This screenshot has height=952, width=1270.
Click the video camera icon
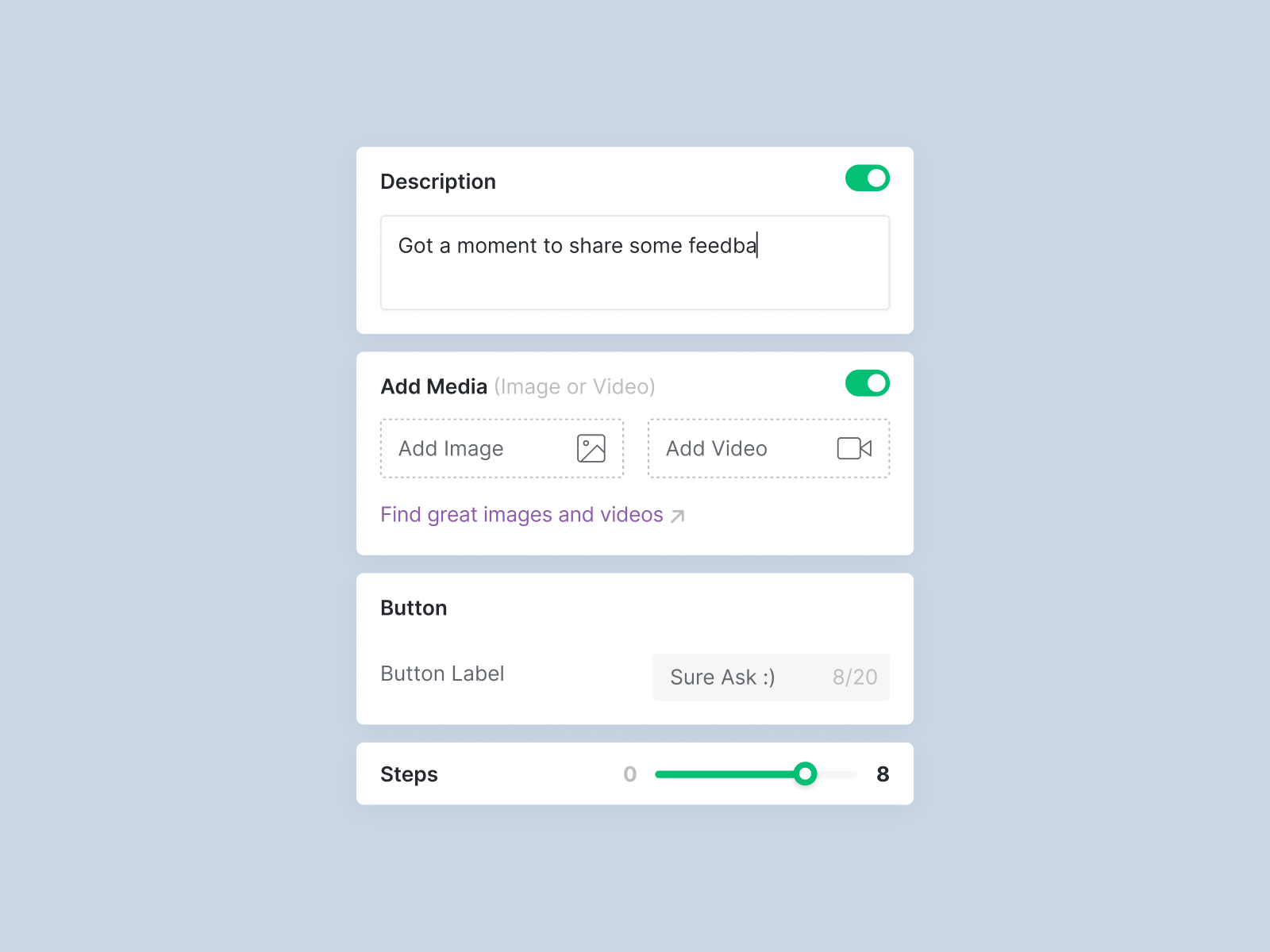pyautogui.click(x=854, y=448)
